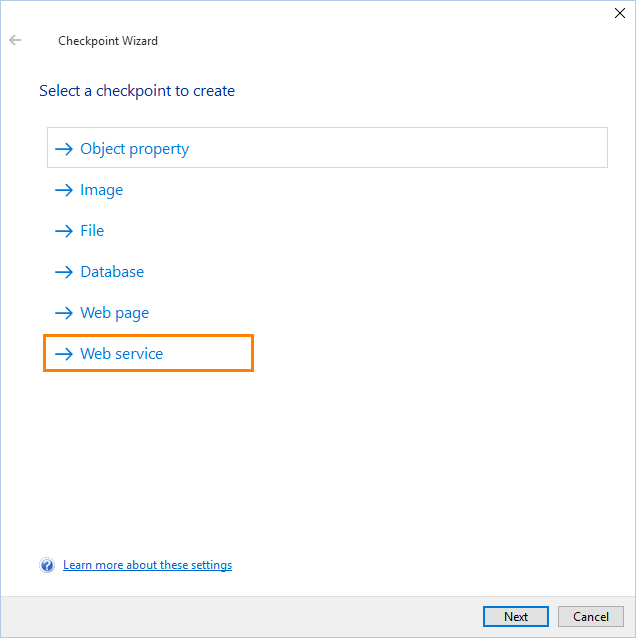Select the Web page checkpoint label
The width and height of the screenshot is (636, 638).
(114, 313)
